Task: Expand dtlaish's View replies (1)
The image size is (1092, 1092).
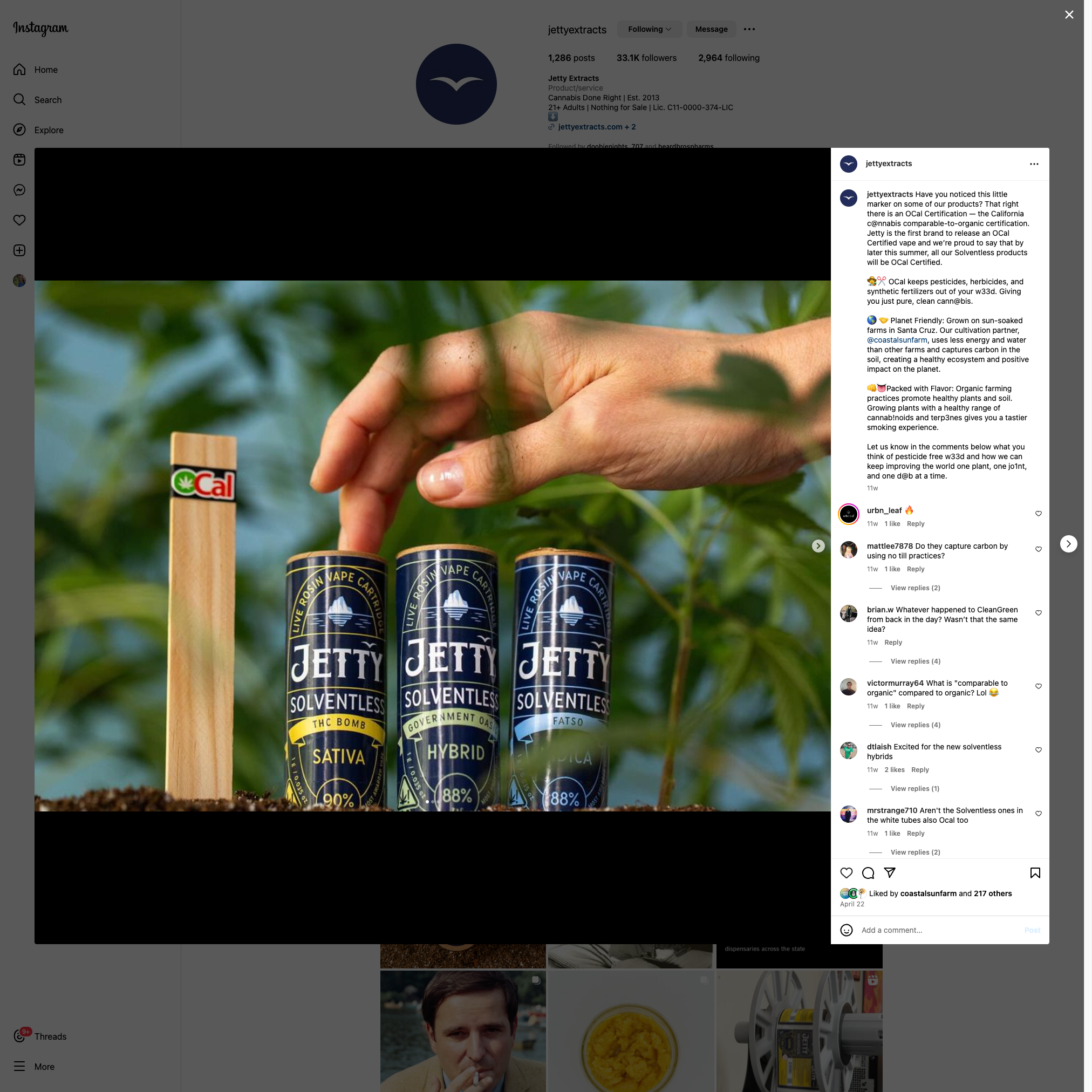Action: [914, 788]
